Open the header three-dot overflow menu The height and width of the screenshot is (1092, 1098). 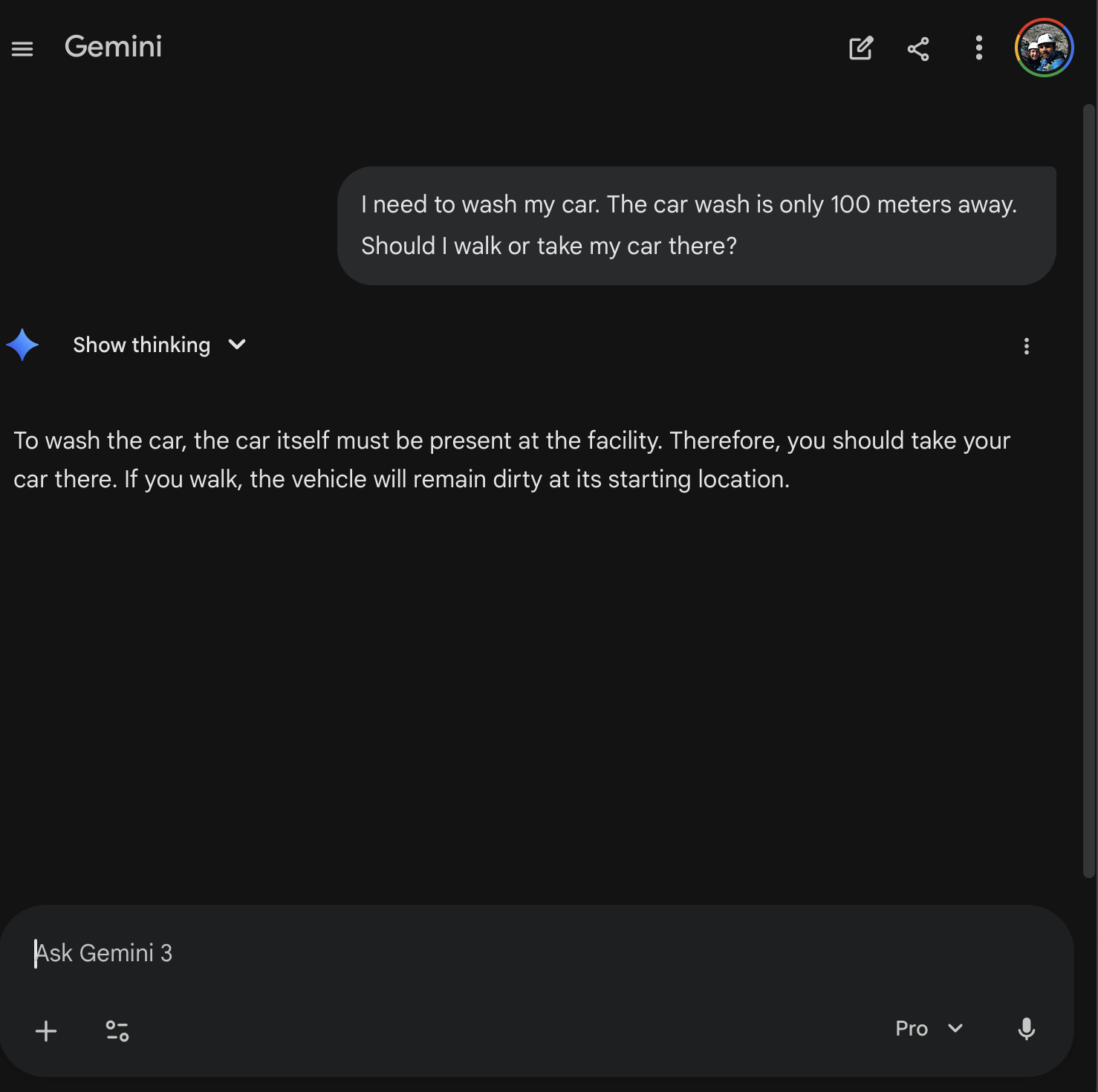[x=978, y=48]
